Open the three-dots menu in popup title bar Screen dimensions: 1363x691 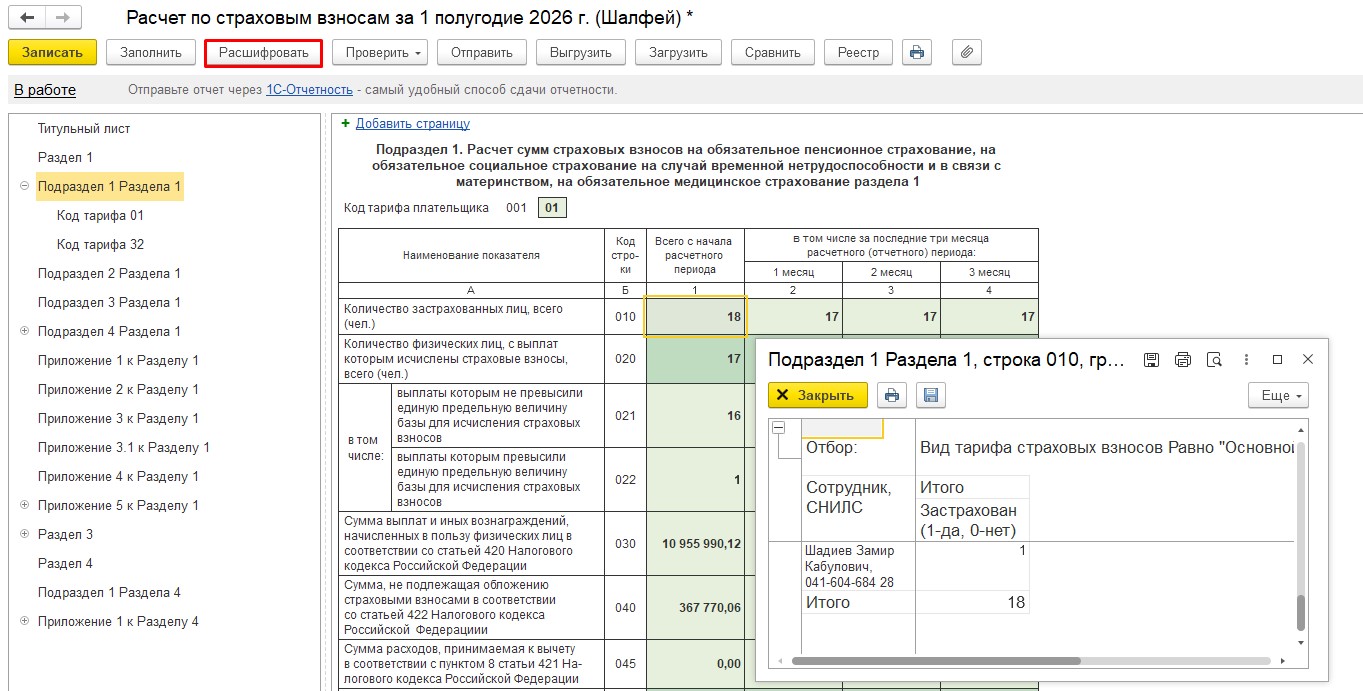(x=1246, y=359)
